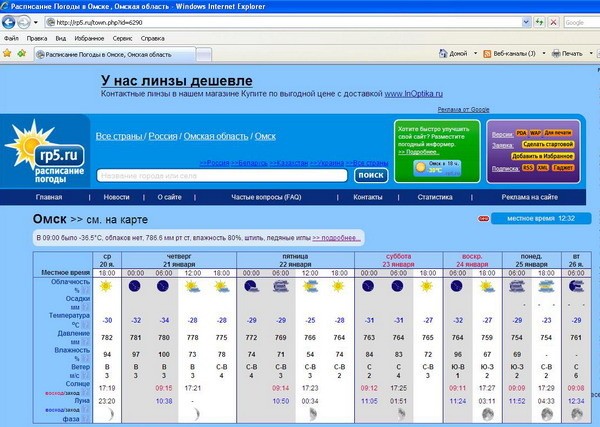Click the Домой home icon
This screenshot has width=600, height=427.
[x=443, y=54]
